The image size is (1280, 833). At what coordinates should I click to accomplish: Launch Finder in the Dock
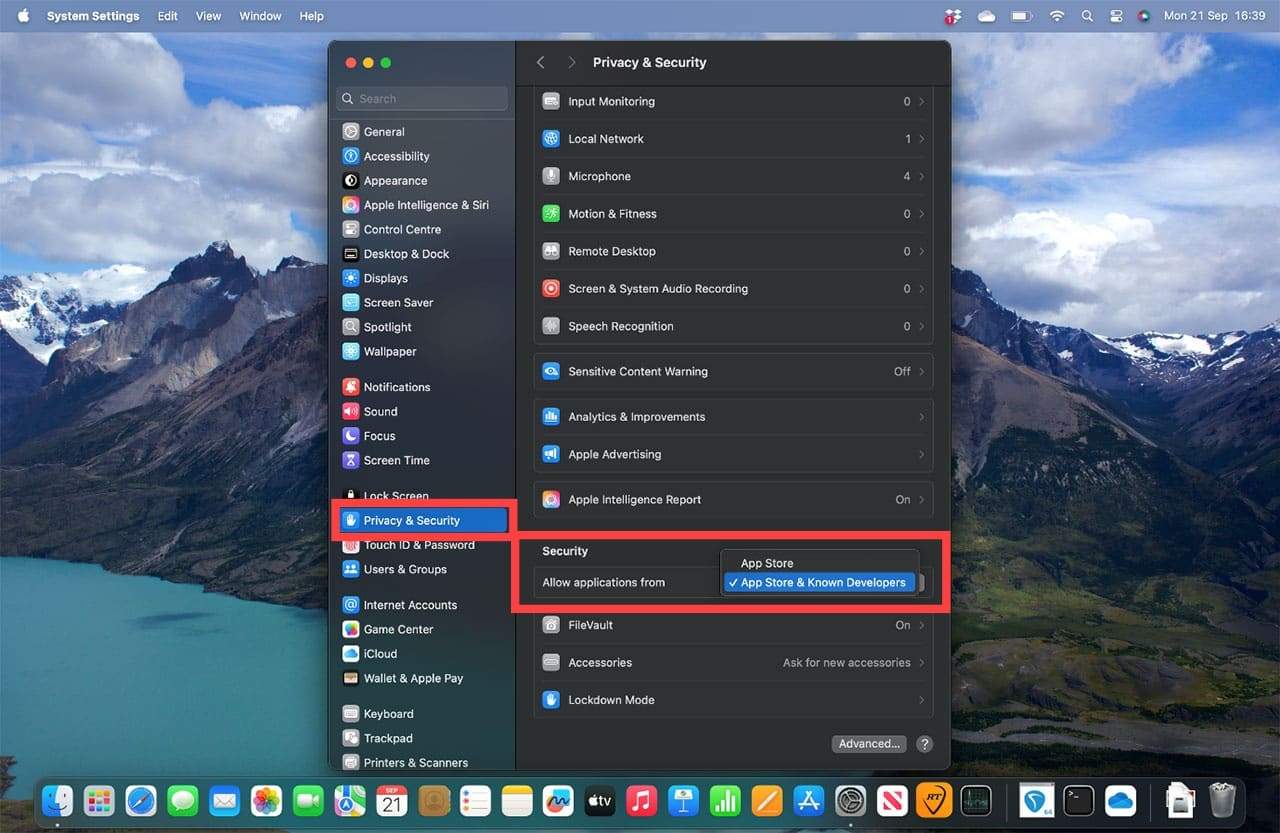click(57, 801)
